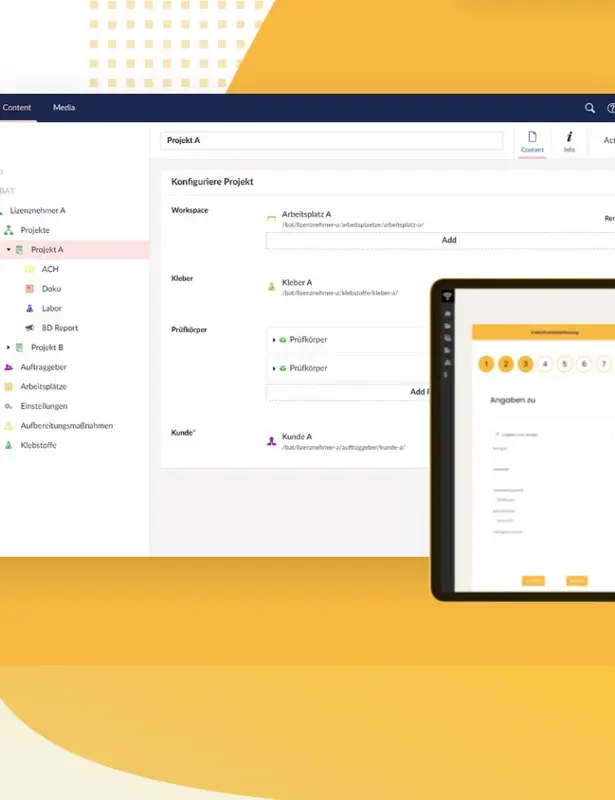Select step 4 in the tablet wizard
615x800 pixels.
pos(545,364)
